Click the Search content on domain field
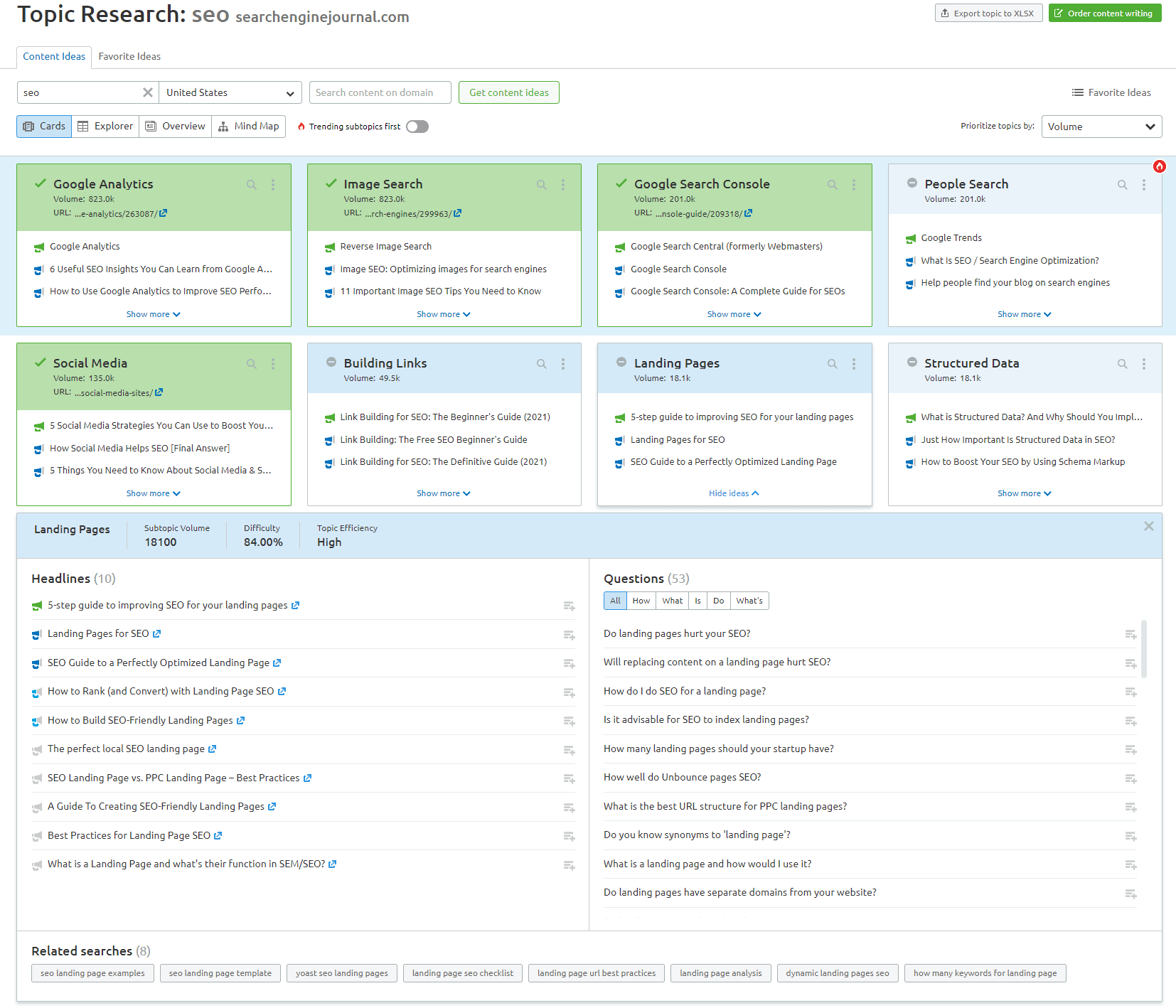The width and height of the screenshot is (1176, 1008). [x=380, y=92]
